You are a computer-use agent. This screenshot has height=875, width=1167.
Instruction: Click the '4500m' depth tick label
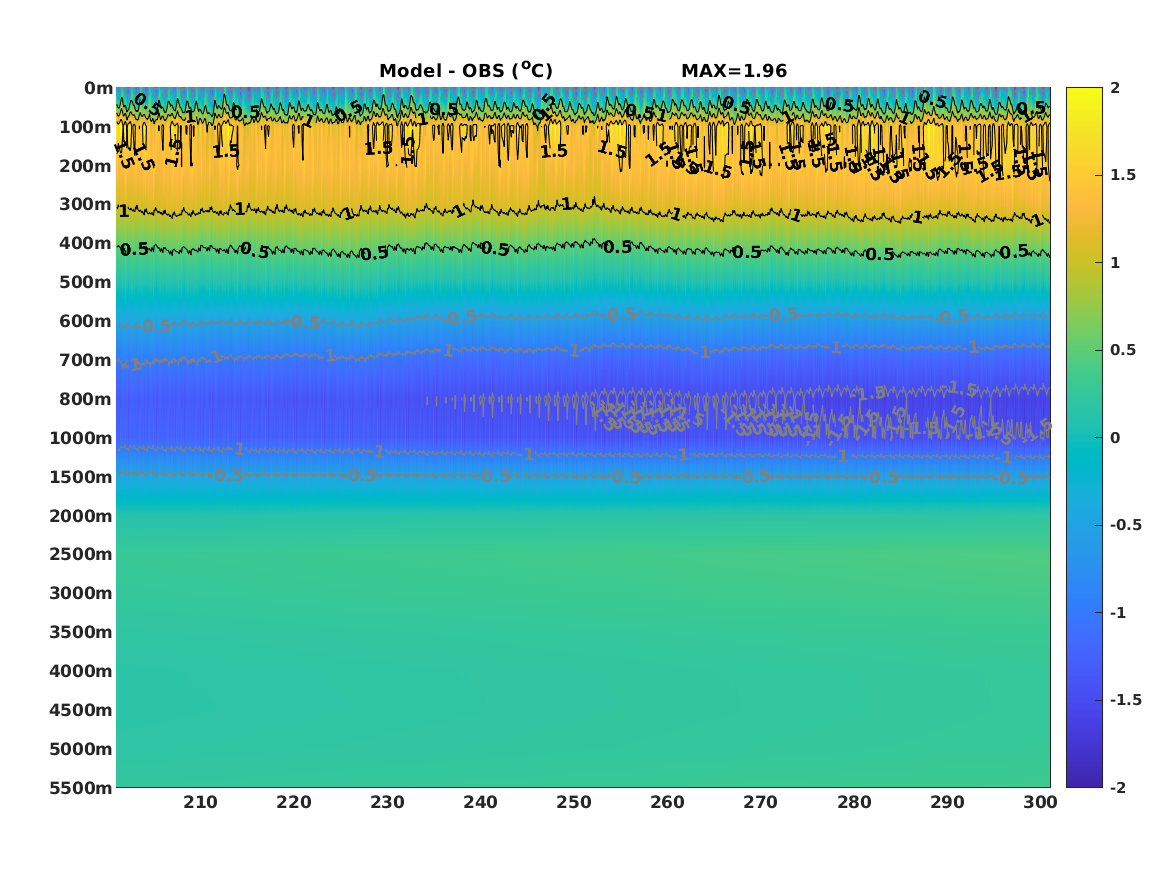click(x=81, y=710)
